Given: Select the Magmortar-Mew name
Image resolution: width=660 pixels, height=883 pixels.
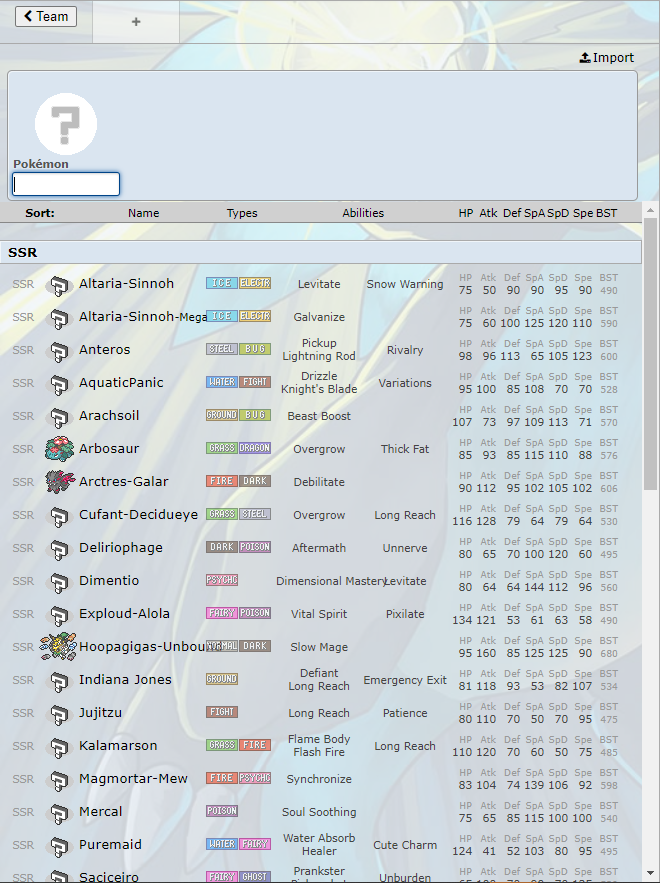Looking at the screenshot, I should [x=133, y=778].
